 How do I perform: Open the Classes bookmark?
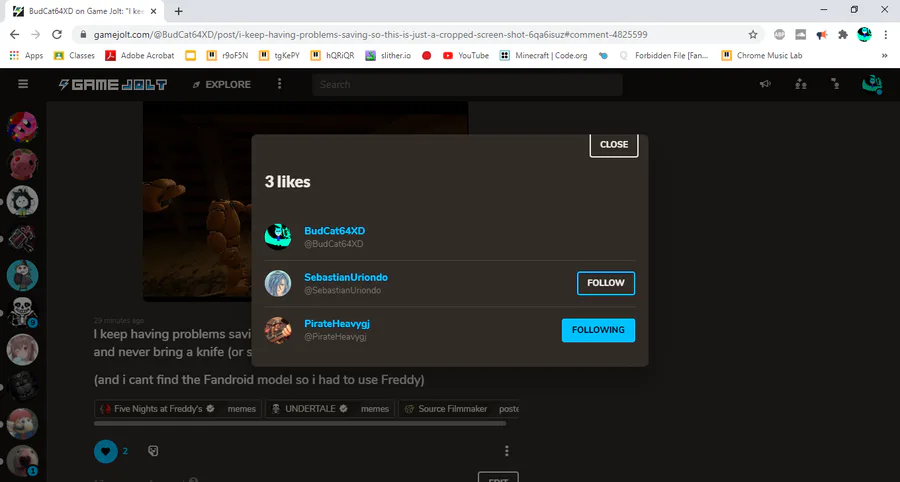tap(74, 56)
